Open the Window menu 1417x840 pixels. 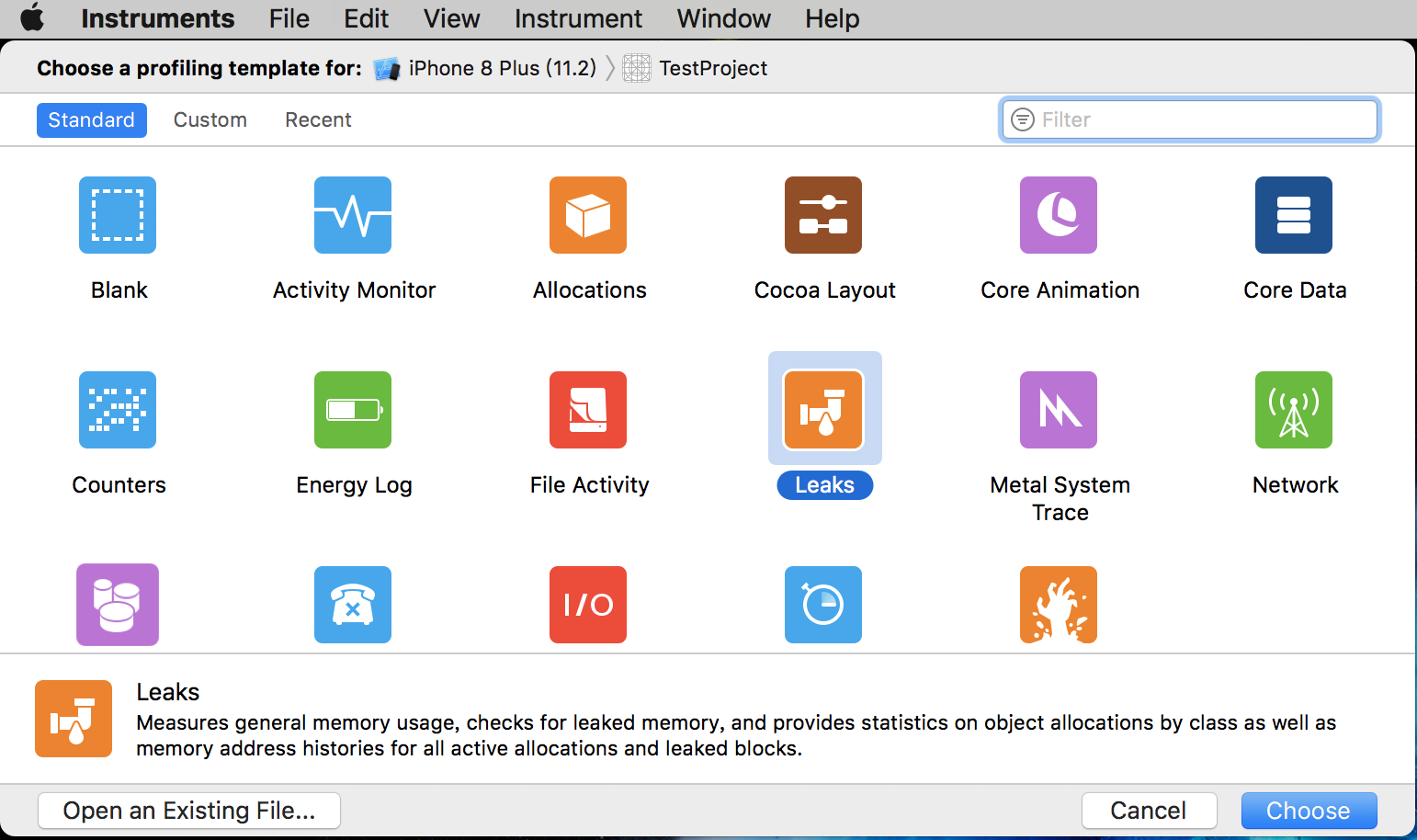click(x=724, y=18)
